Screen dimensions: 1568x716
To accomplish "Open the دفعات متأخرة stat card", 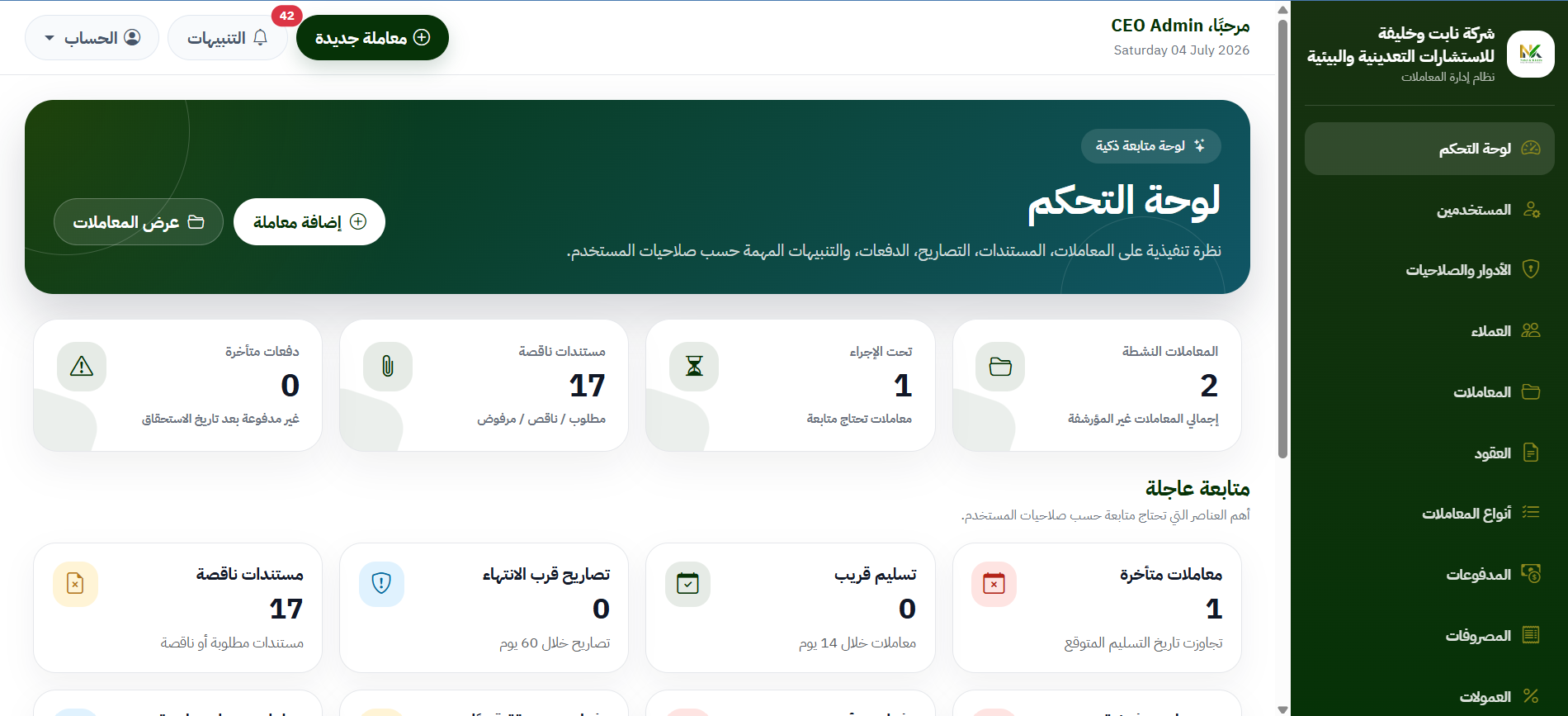I will tap(177, 386).
